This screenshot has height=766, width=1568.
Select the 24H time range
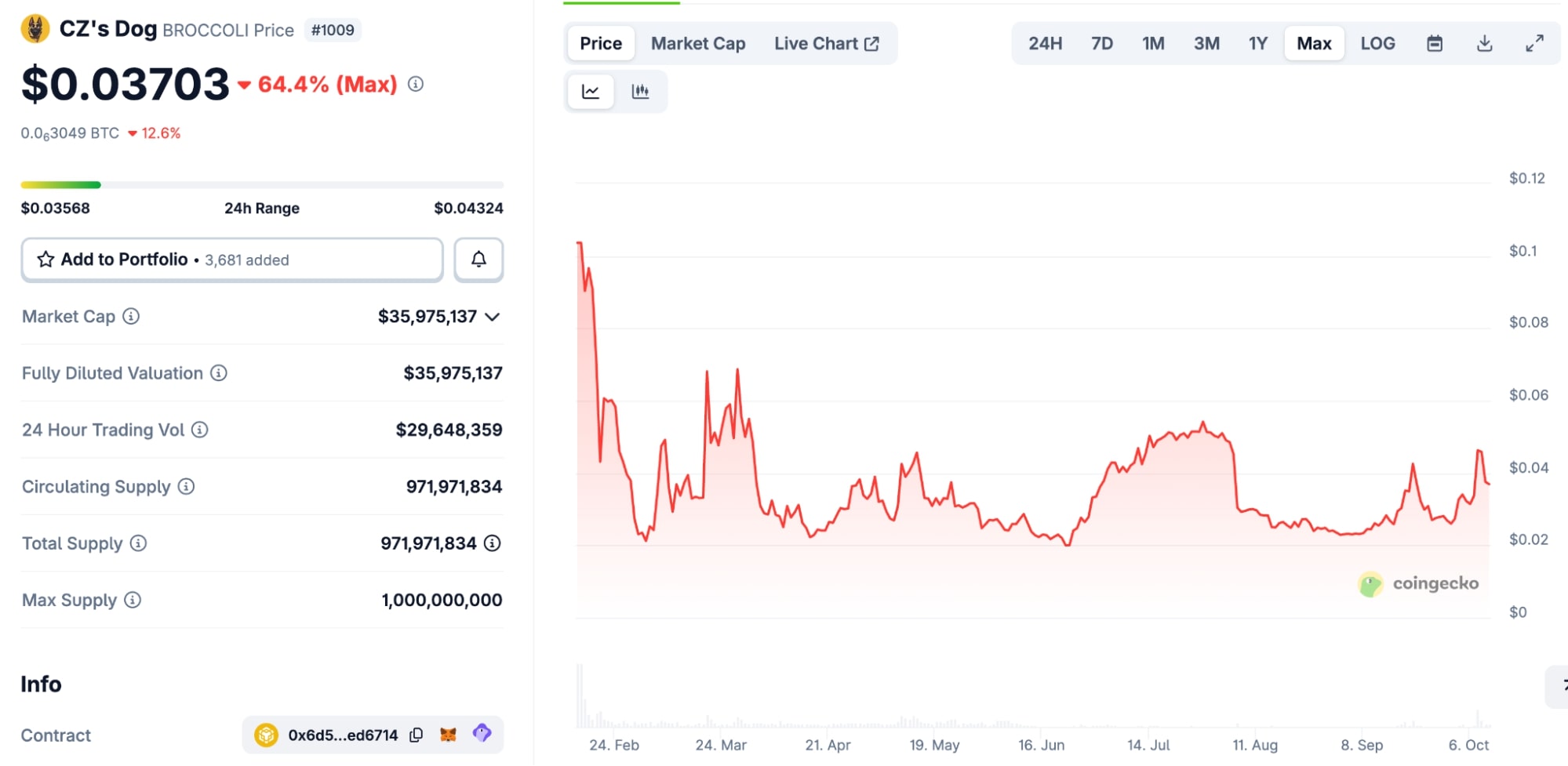1045,44
